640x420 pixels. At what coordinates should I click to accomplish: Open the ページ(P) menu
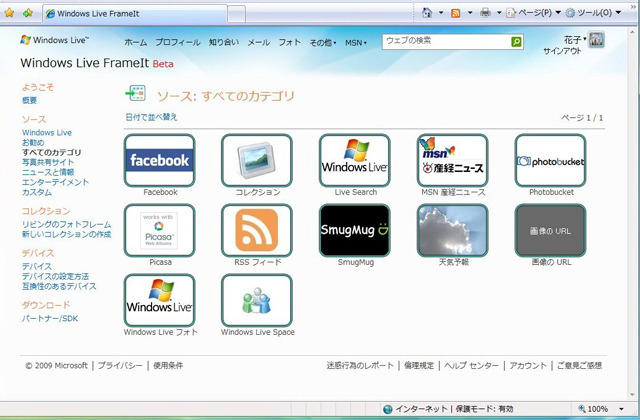(x=533, y=13)
